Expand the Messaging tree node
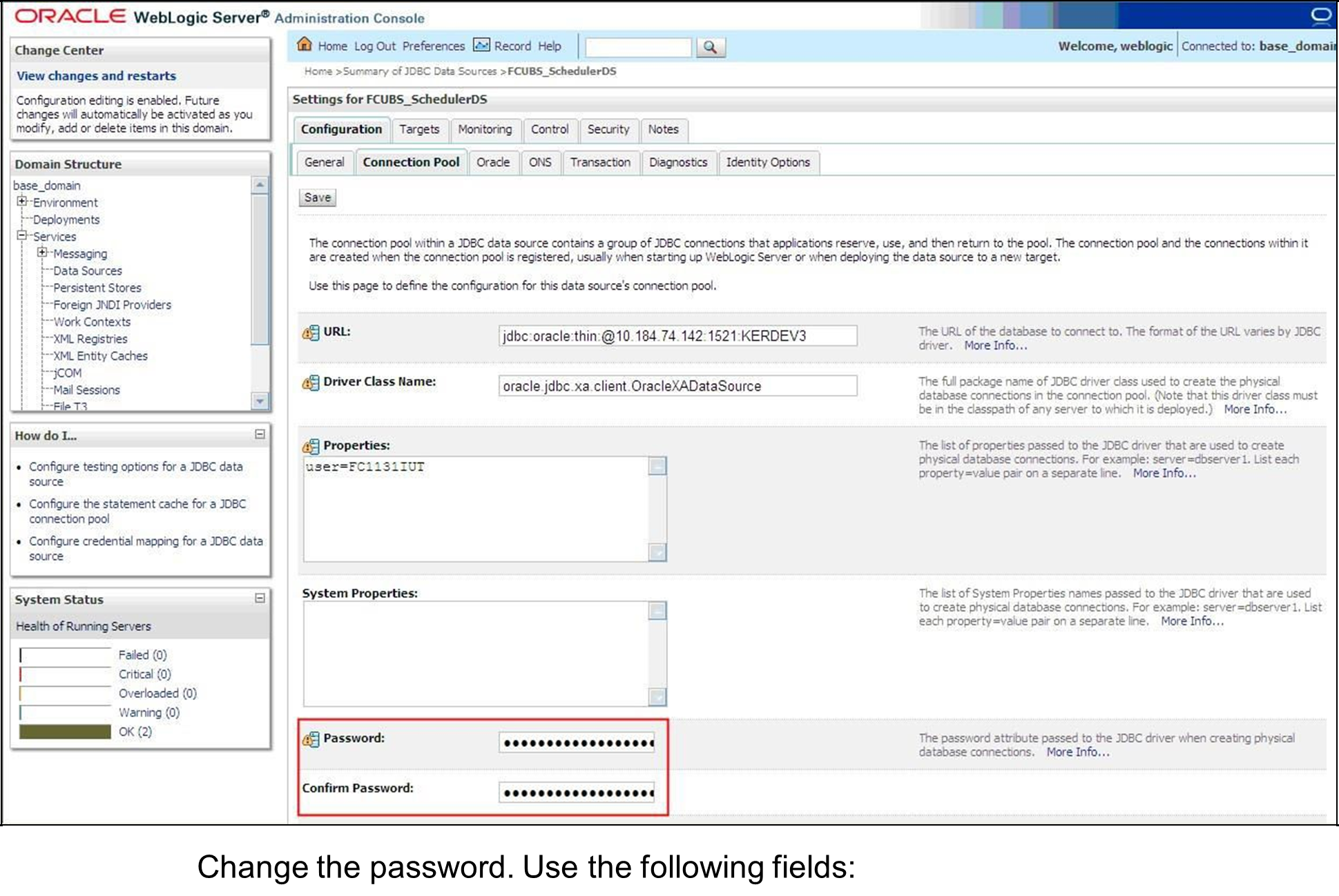The width and height of the screenshot is (1339, 896). (42, 253)
